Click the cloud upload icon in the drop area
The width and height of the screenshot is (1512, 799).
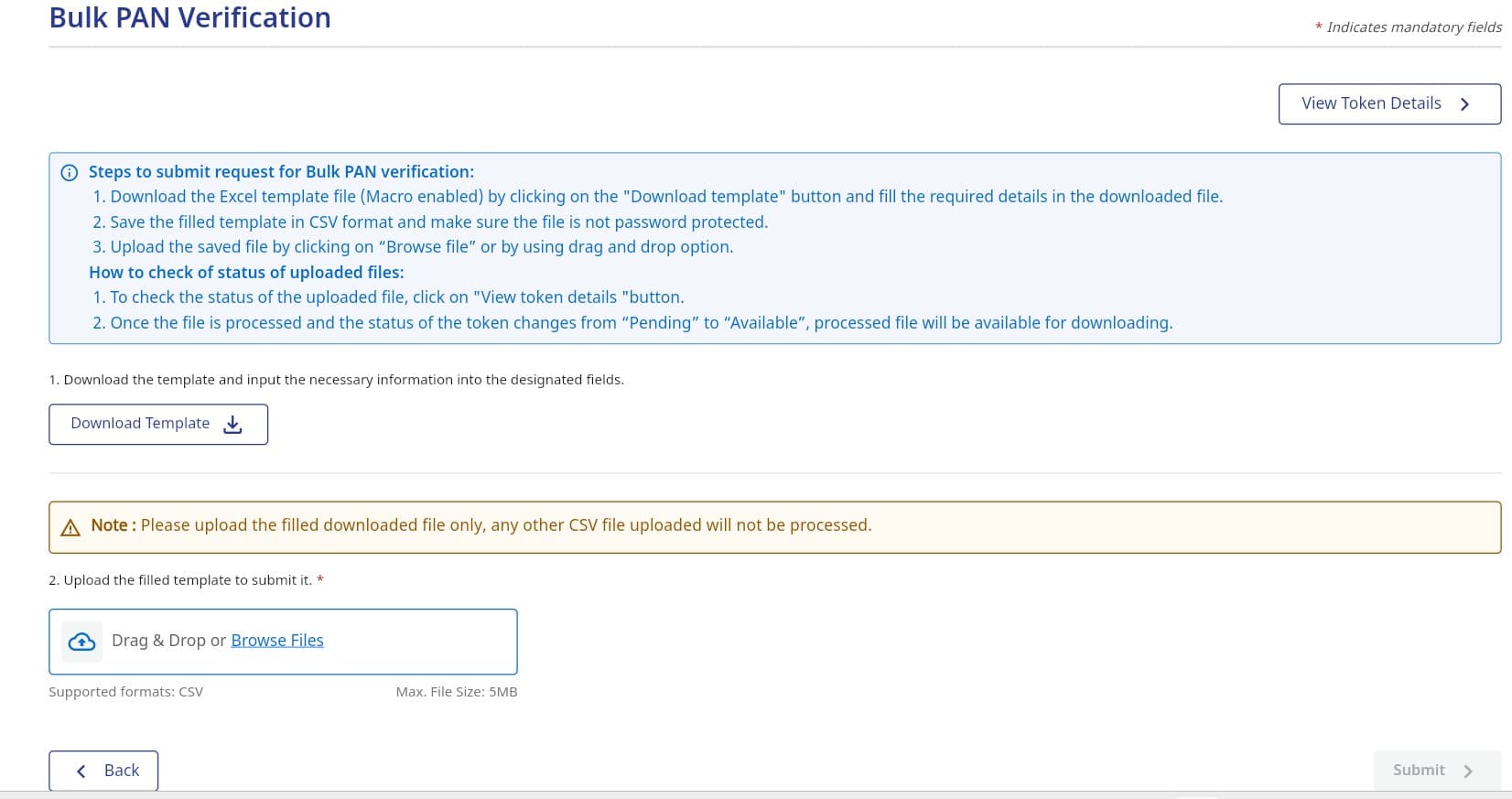(x=81, y=641)
